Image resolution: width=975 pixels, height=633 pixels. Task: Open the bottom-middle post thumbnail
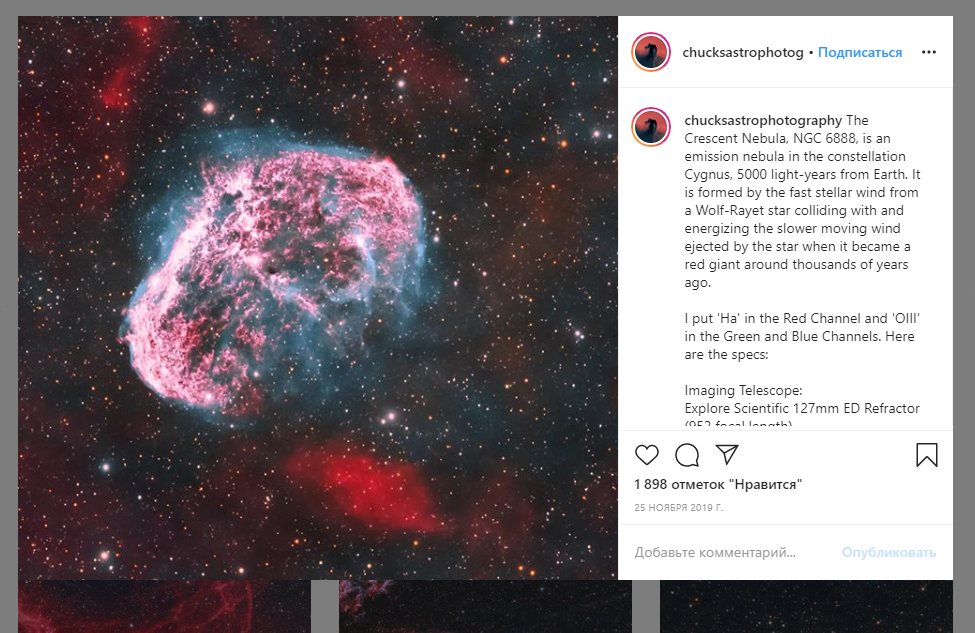(485, 606)
